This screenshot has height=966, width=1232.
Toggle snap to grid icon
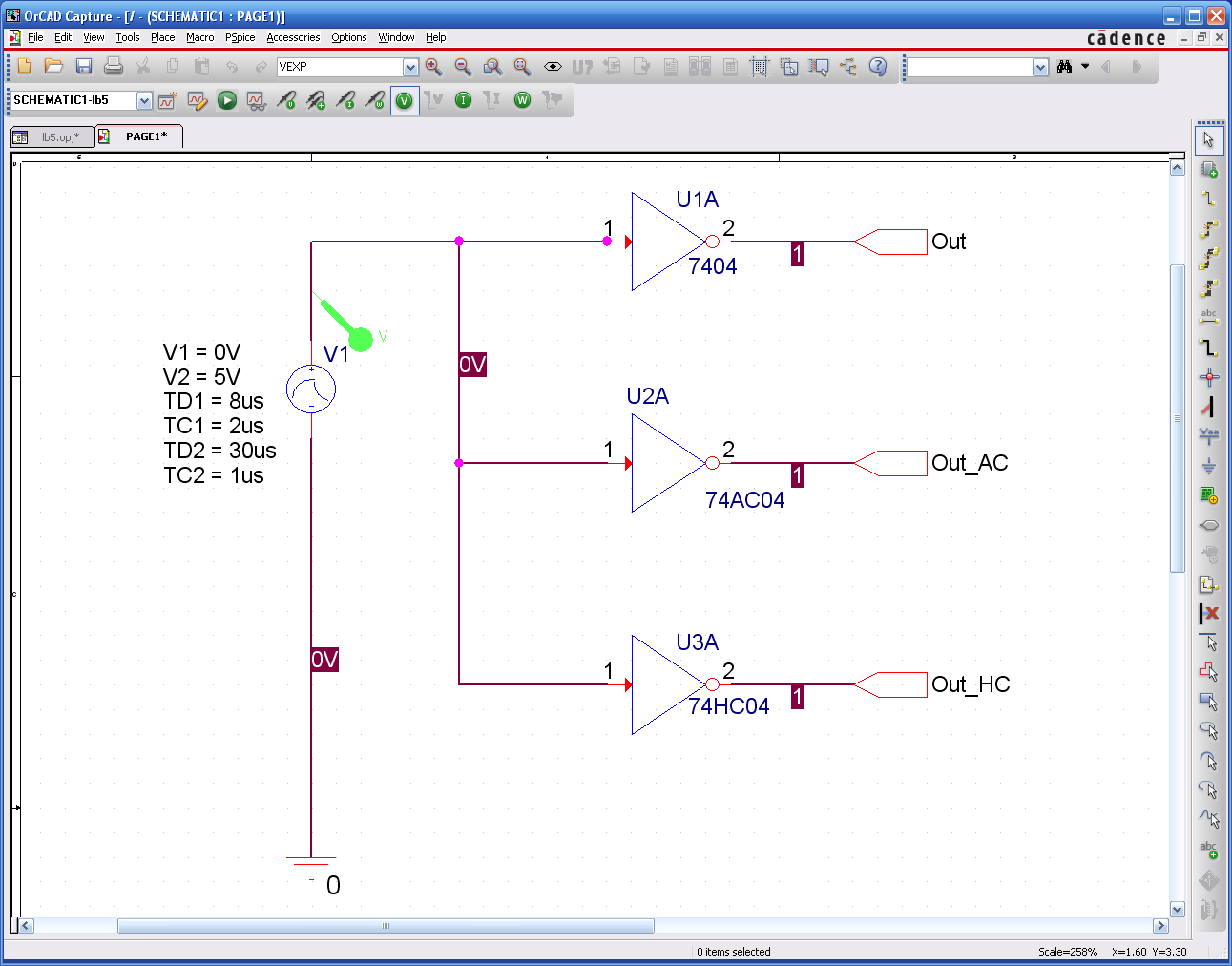click(760, 66)
